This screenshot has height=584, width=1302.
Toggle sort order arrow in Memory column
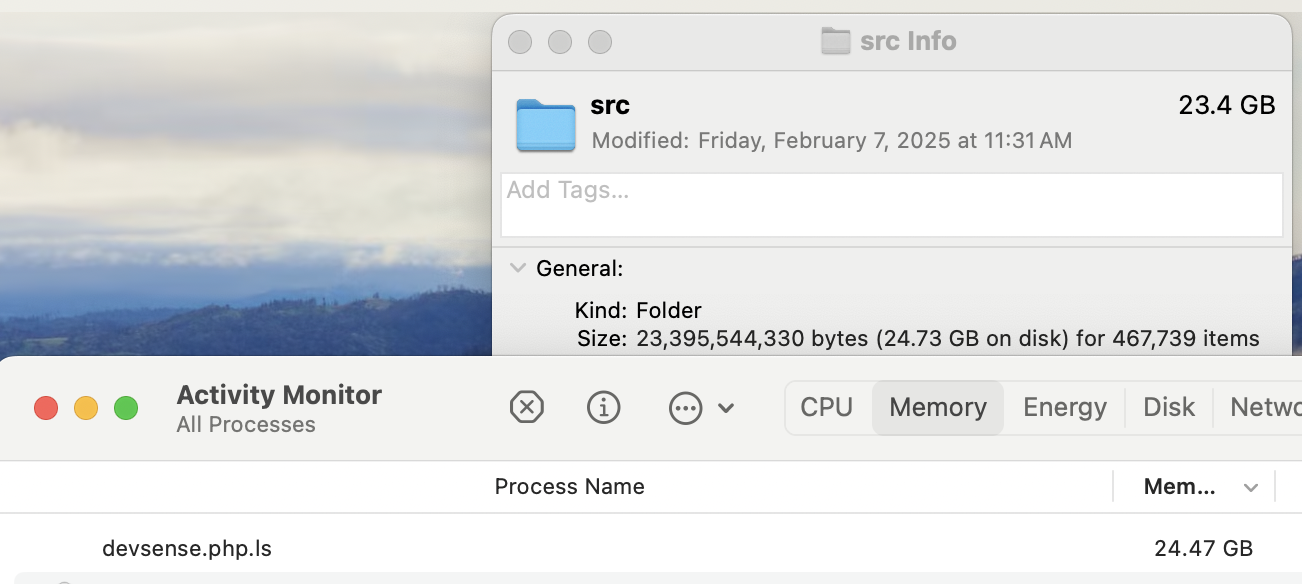pyautogui.click(x=1250, y=487)
